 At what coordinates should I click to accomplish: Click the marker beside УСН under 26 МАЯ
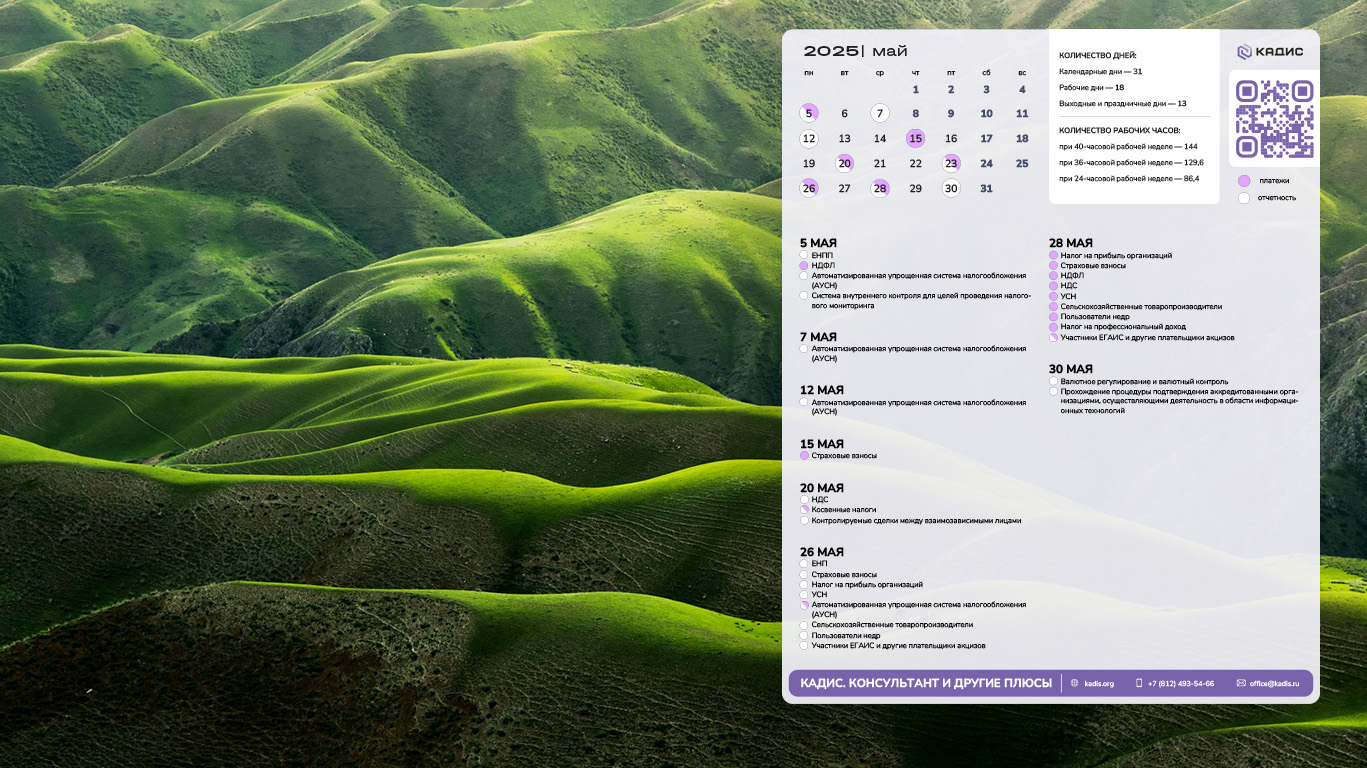click(x=804, y=594)
